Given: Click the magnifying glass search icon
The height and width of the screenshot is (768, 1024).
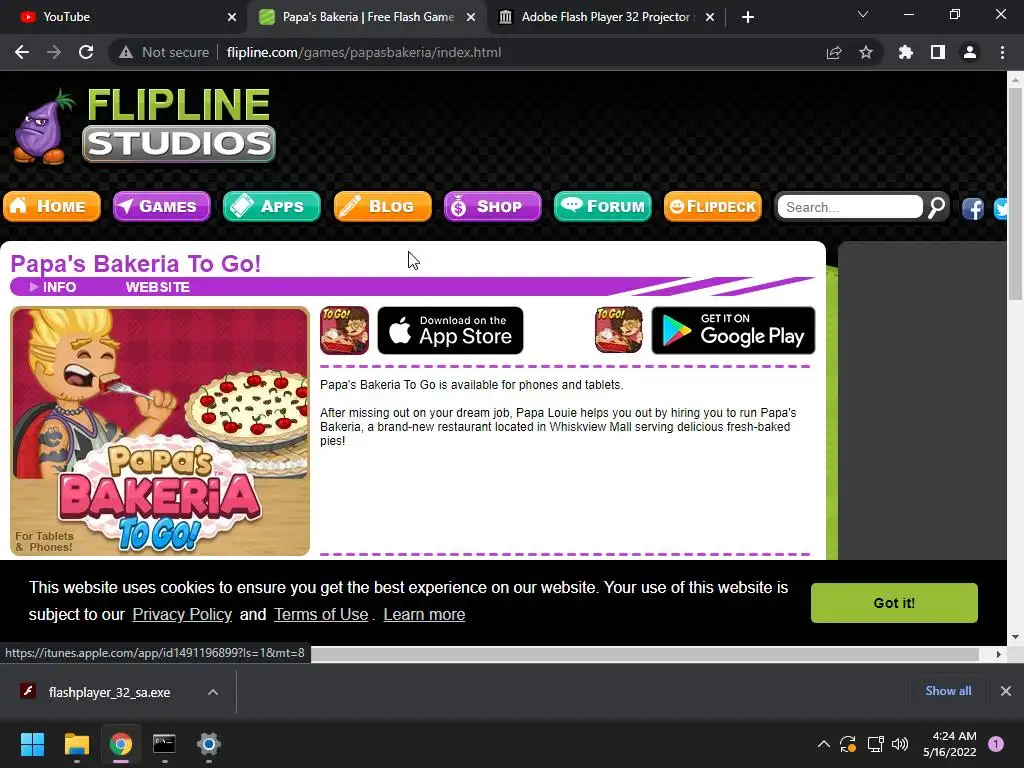Looking at the screenshot, I should (x=936, y=207).
